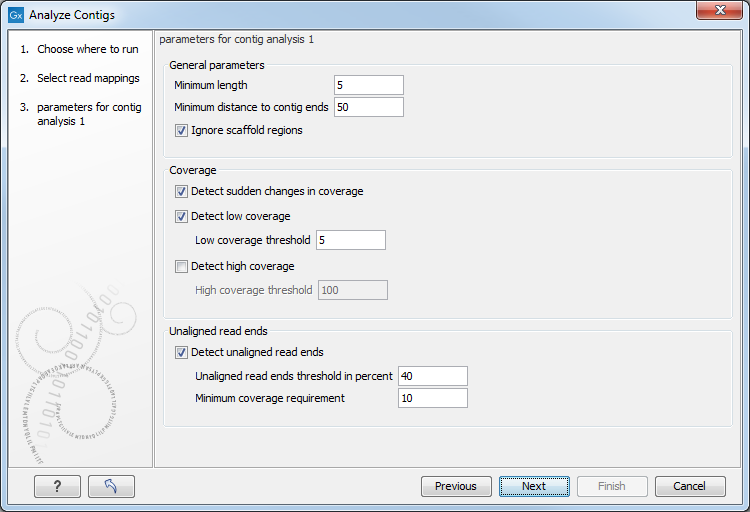This screenshot has width=750, height=512.
Task: Click the help question mark button
Action: pos(57,486)
